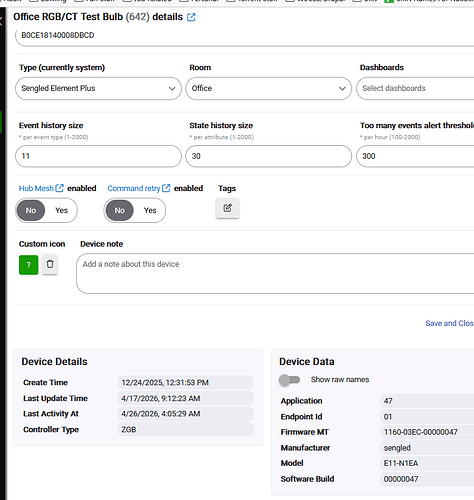Click the Hub Mesh link

pyautogui.click(x=36, y=188)
